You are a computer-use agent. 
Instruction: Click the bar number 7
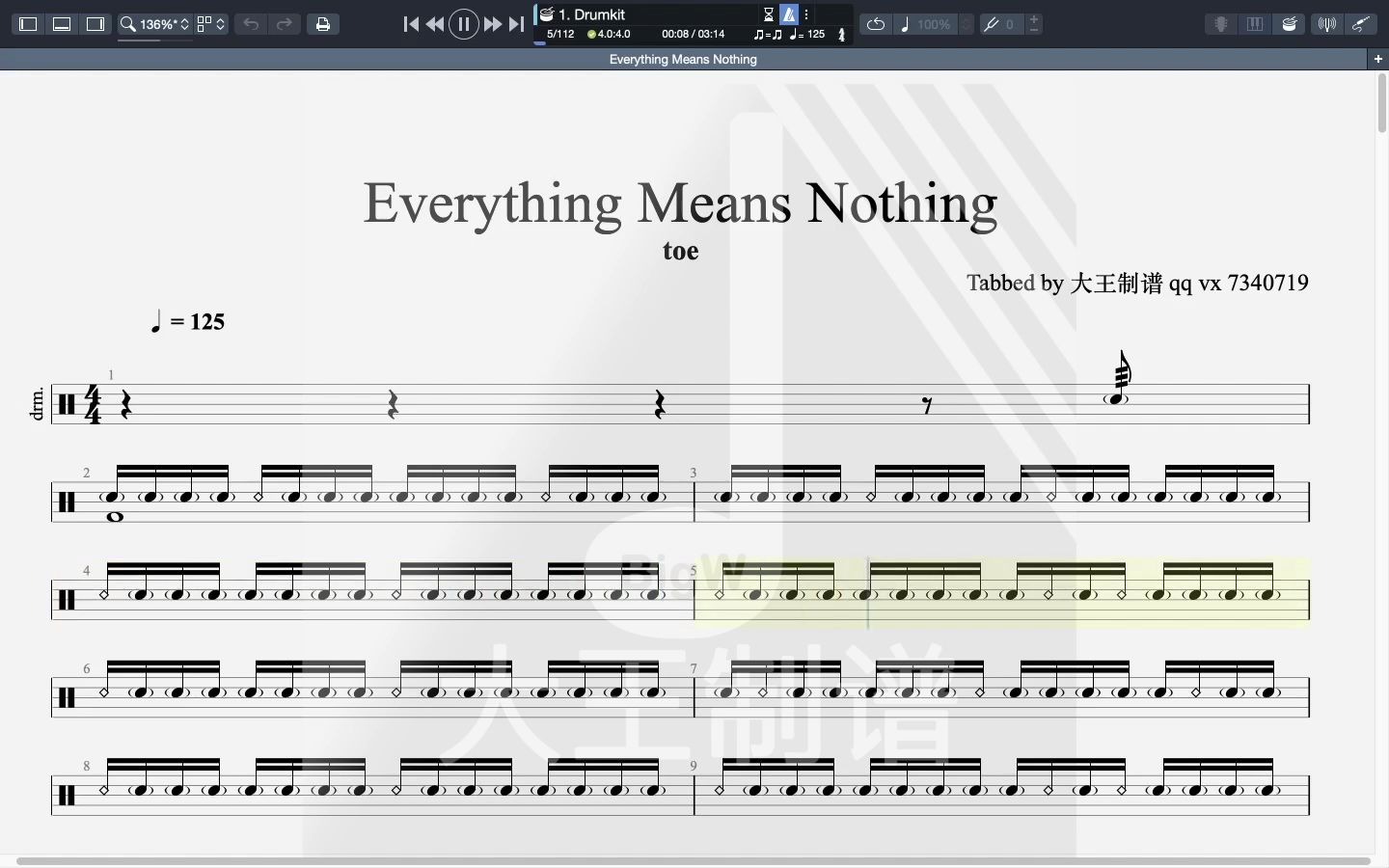(x=693, y=668)
